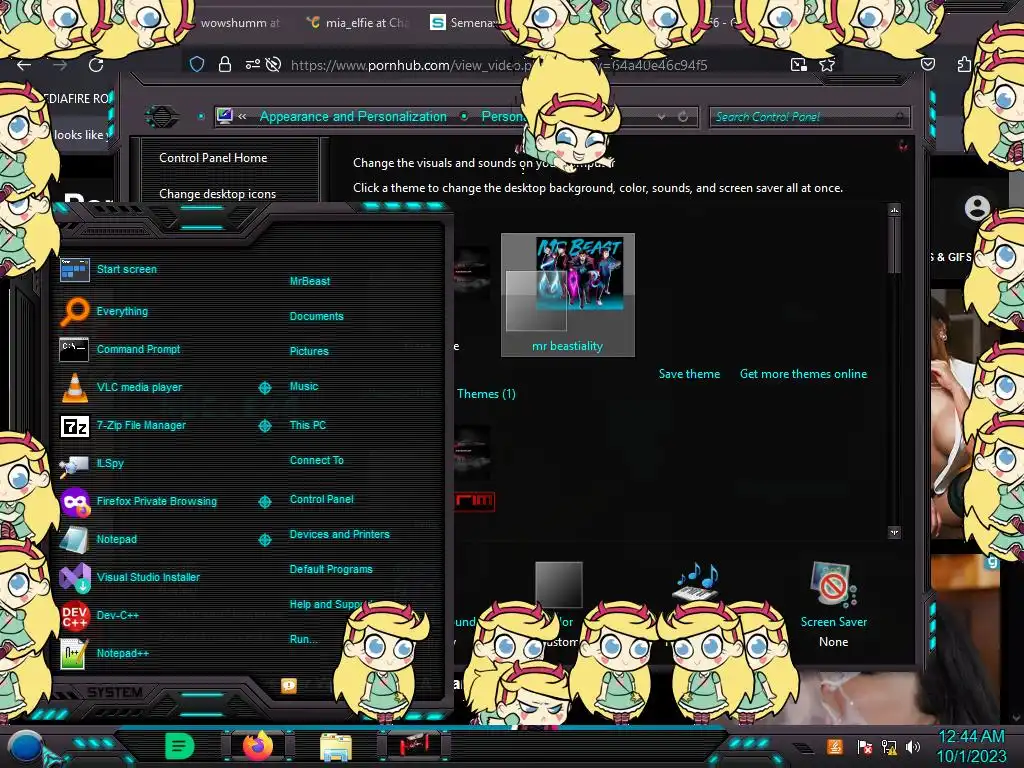1024x768 pixels.
Task: Expand VLC media player jump list
Action: click(x=264, y=388)
